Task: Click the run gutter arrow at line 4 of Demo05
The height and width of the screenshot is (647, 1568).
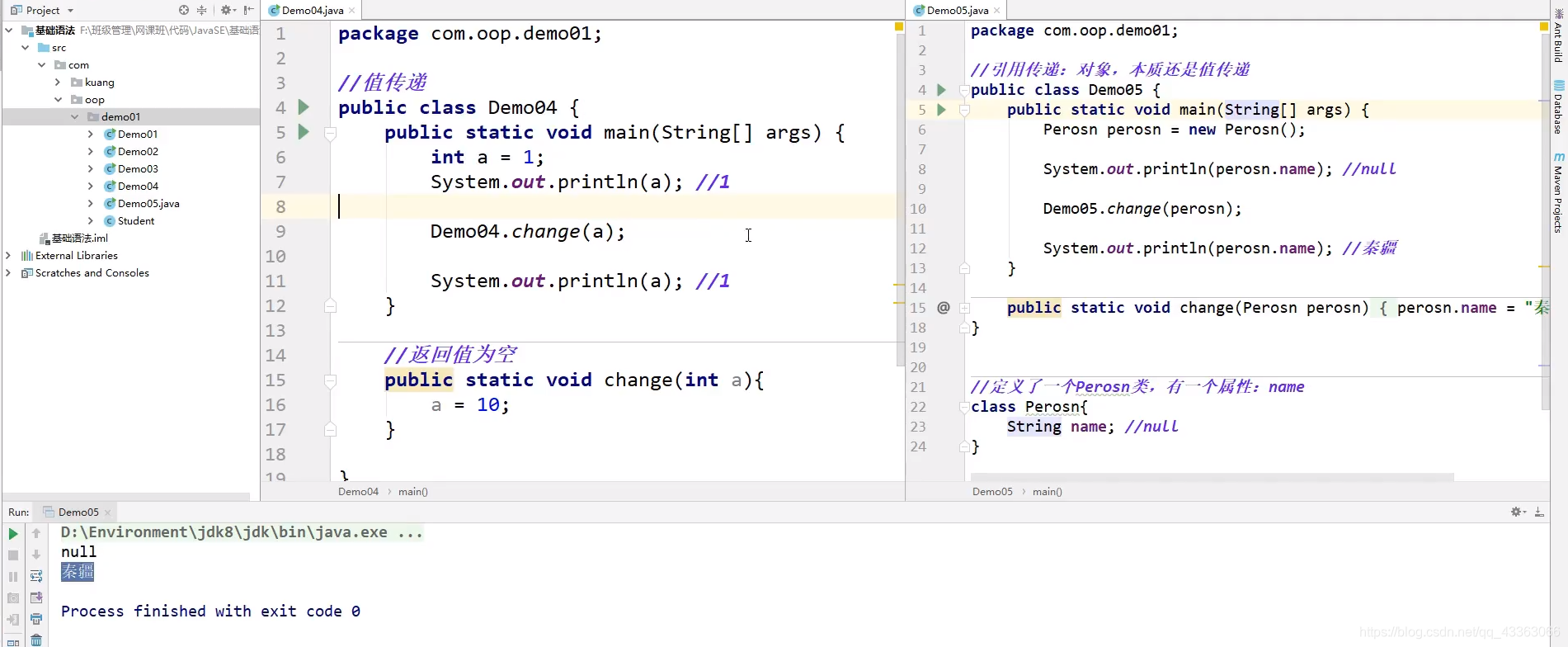Action: 941,90
